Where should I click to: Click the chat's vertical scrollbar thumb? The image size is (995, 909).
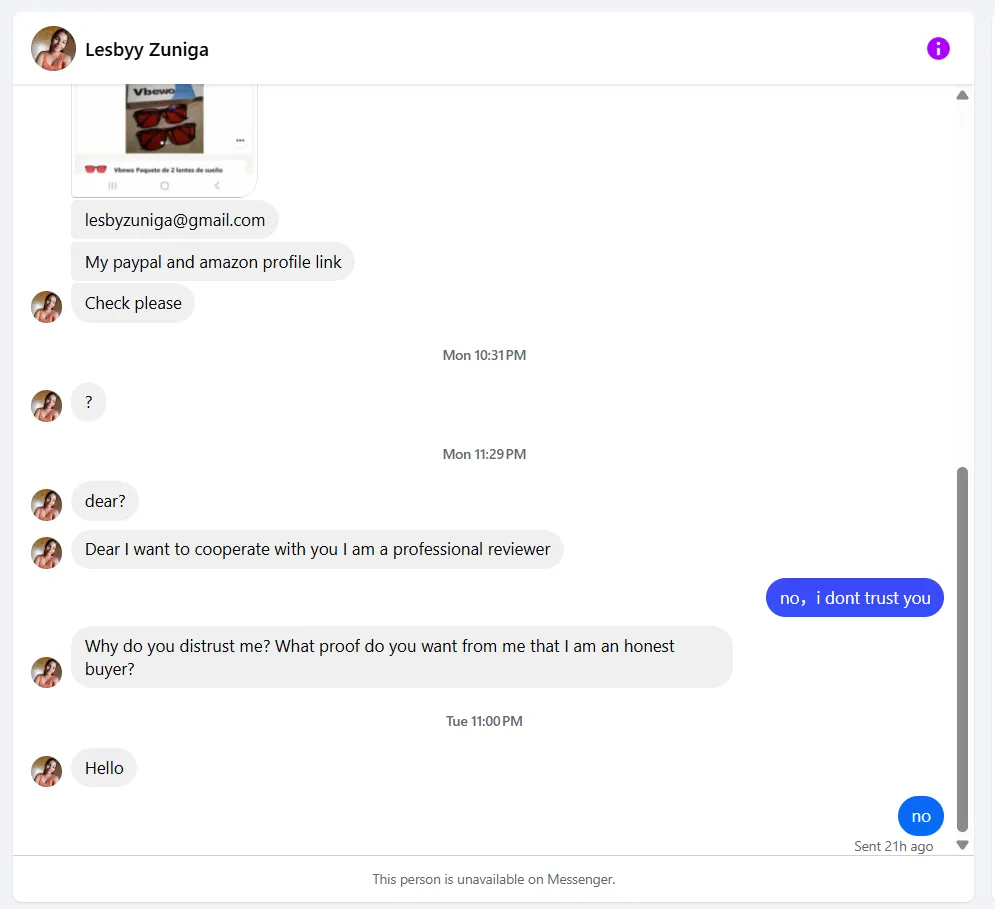[962, 648]
